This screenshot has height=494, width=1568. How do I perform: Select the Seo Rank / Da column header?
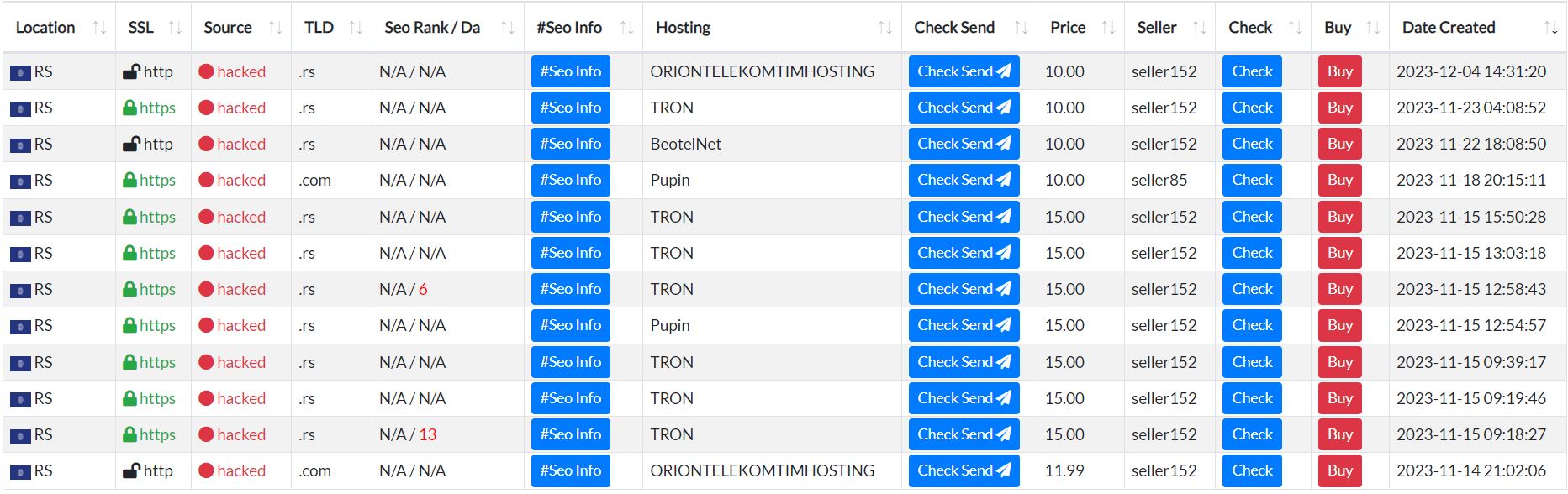point(432,28)
